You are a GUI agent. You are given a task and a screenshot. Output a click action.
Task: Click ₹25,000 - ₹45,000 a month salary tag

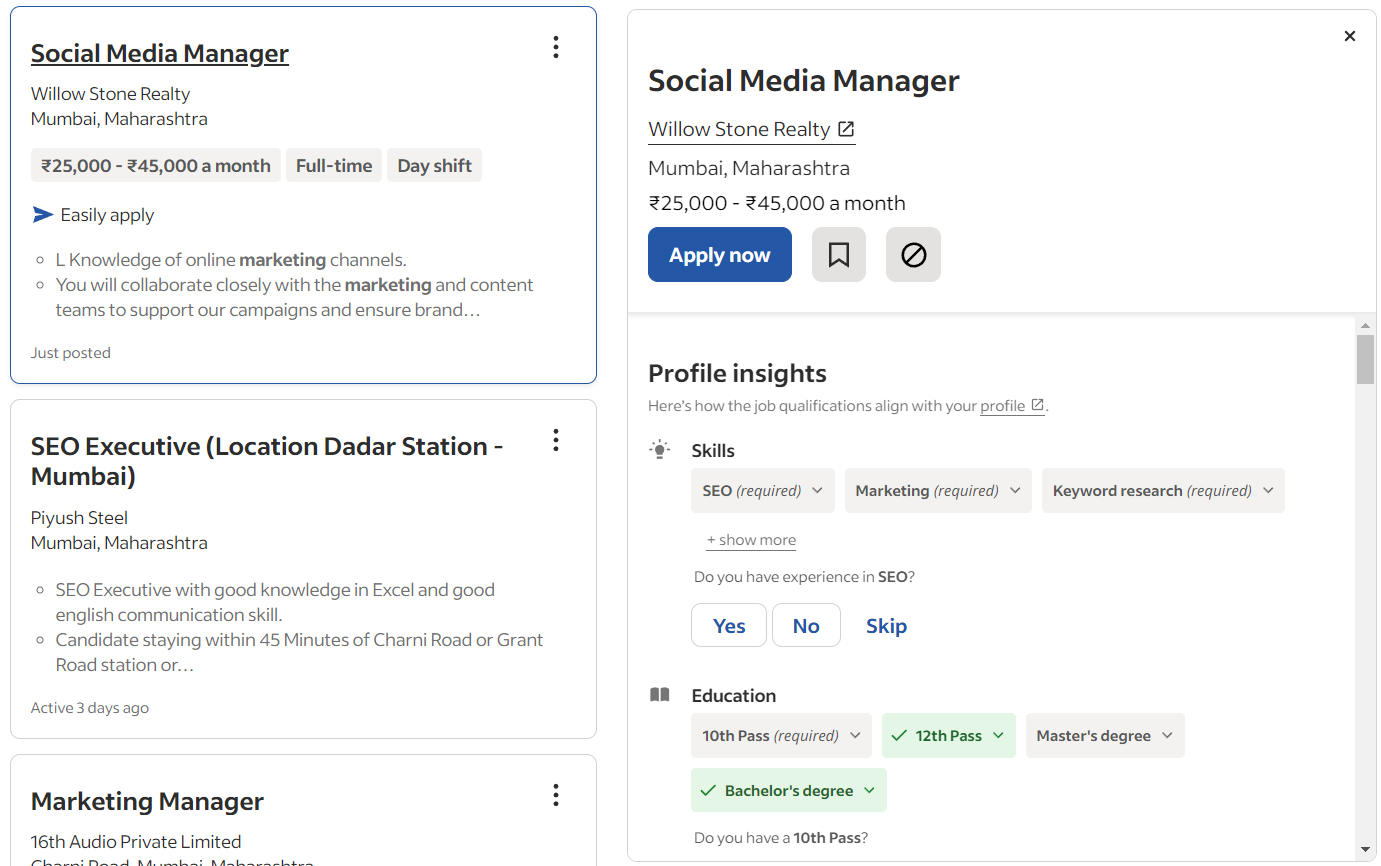[156, 166]
